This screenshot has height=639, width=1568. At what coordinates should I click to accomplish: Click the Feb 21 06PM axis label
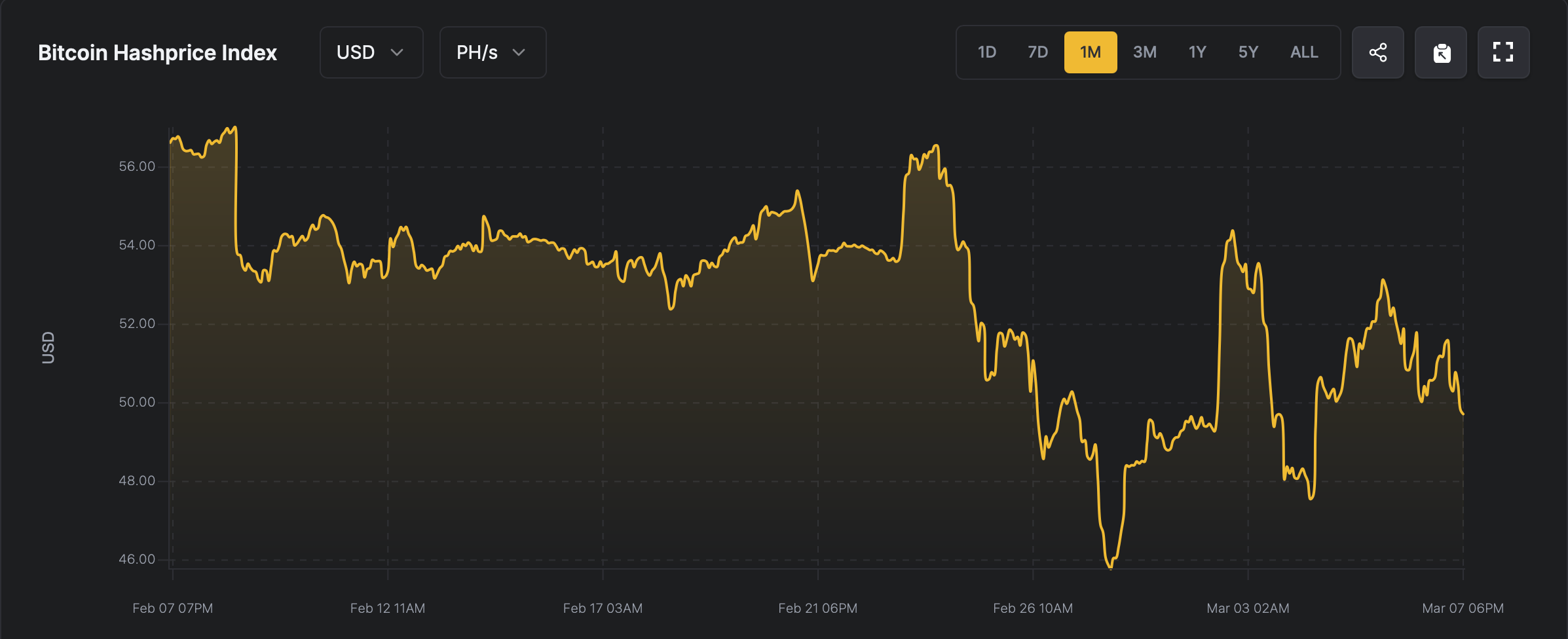(819, 608)
